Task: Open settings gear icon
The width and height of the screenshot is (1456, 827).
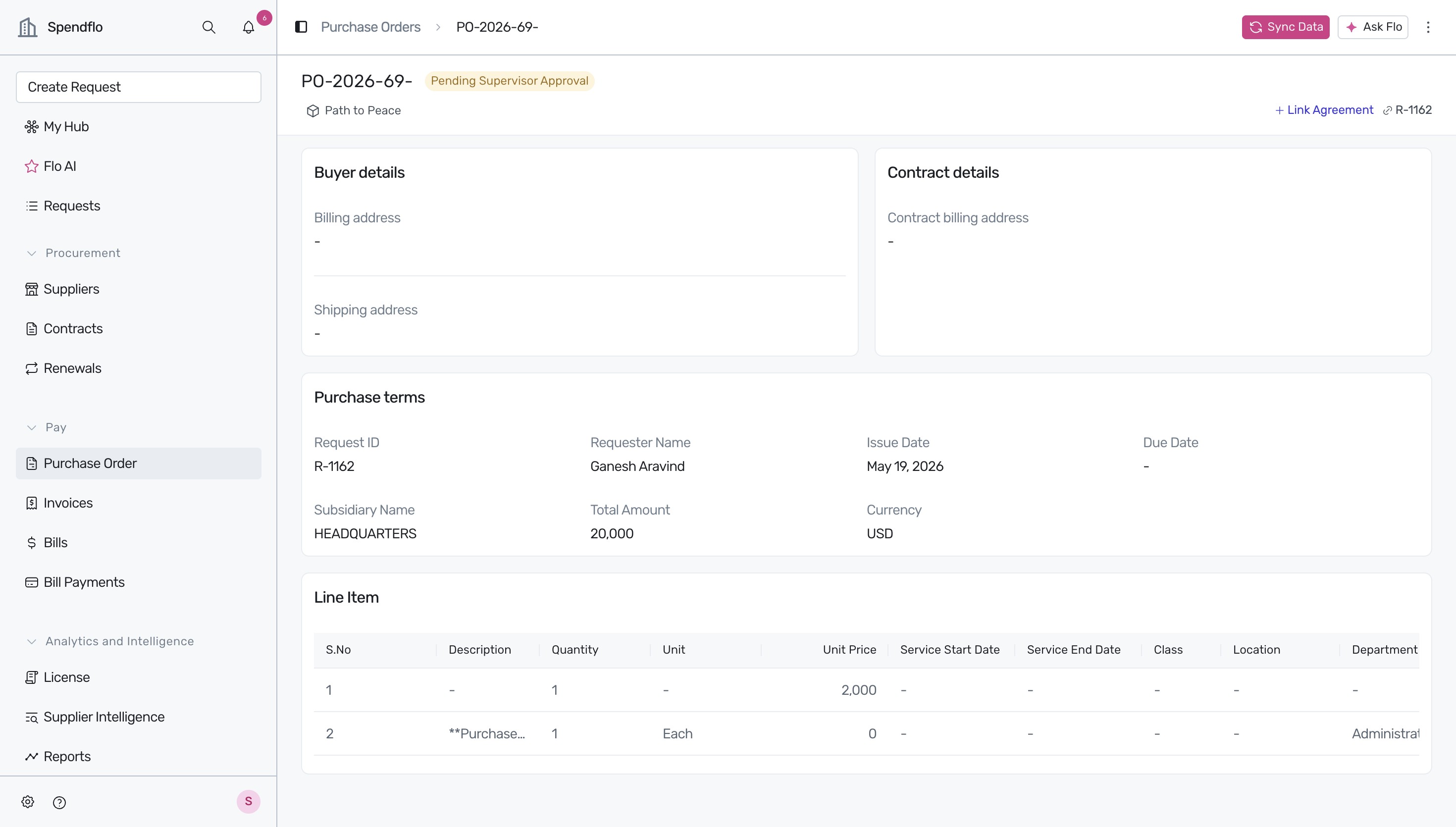Action: pos(28,802)
